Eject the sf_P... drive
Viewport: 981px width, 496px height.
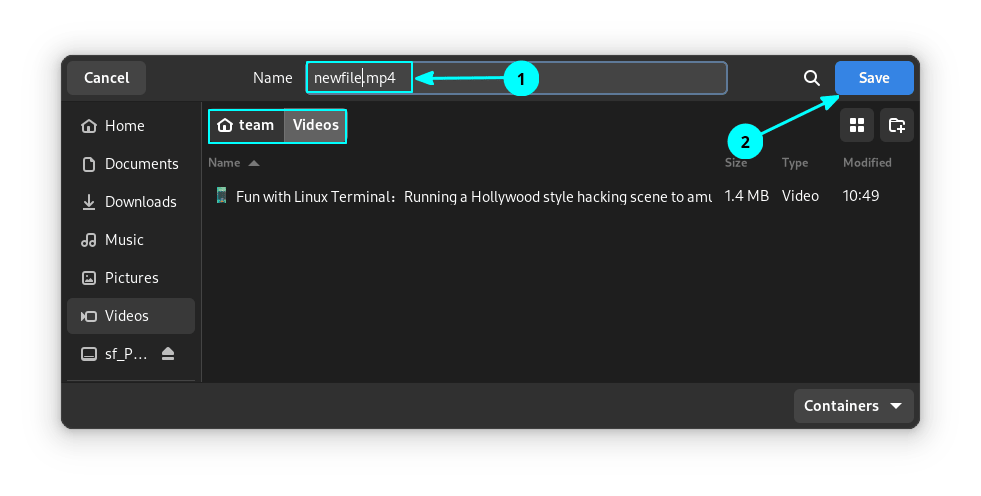(168, 354)
